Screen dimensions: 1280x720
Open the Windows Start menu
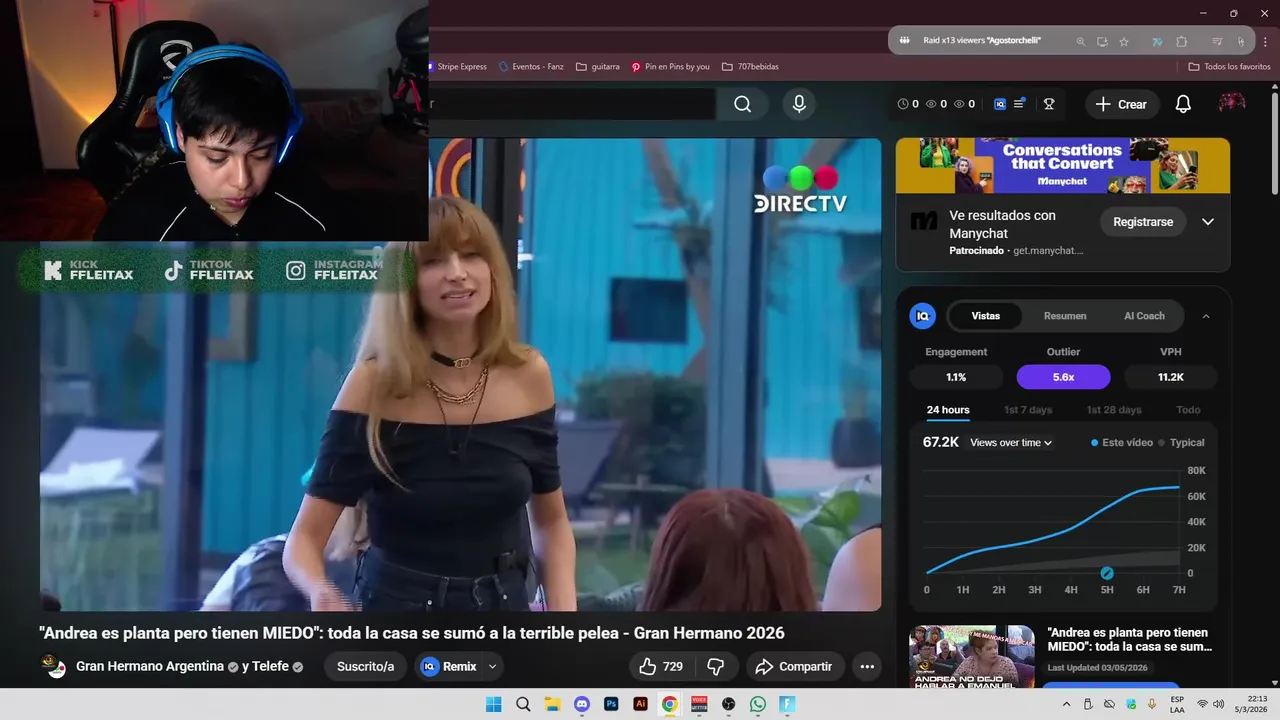pyautogui.click(x=493, y=704)
